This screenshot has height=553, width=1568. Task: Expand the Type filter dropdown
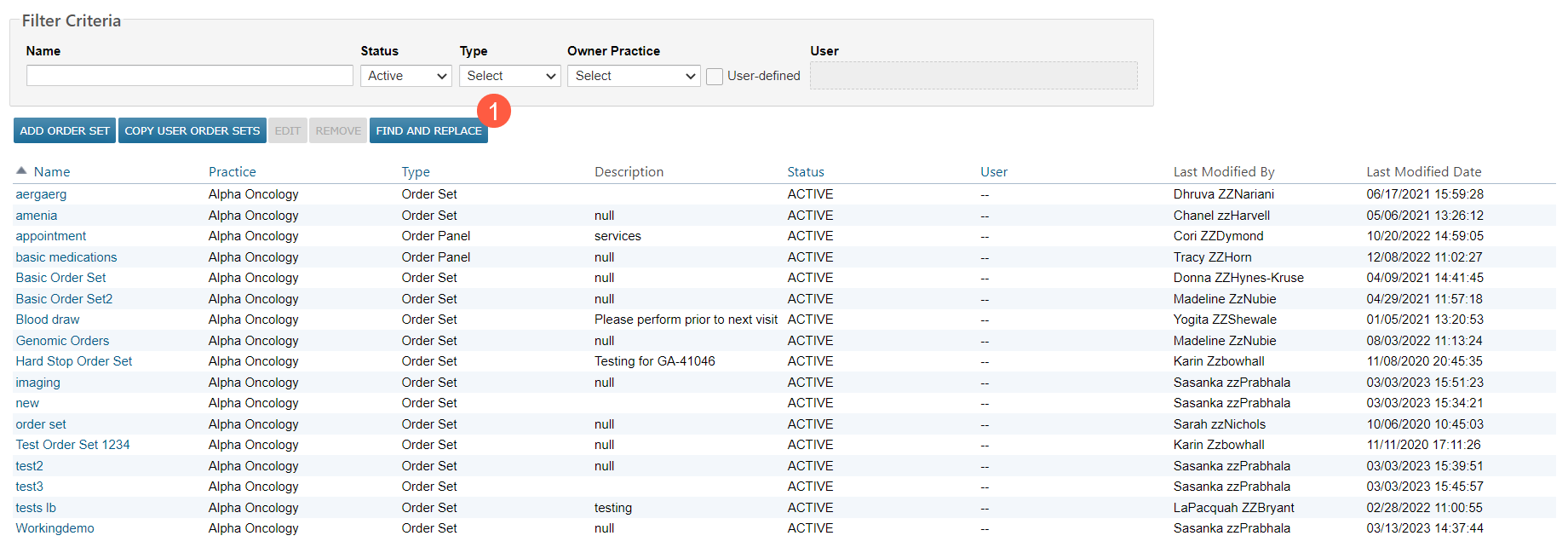tap(509, 76)
